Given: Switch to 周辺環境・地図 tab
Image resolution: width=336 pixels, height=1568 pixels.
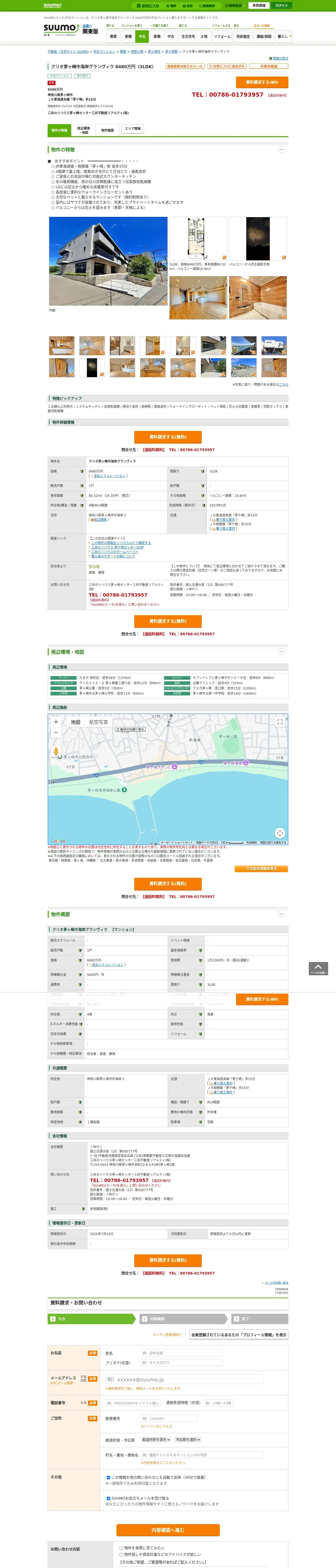Looking at the screenshot, I should coord(83,130).
